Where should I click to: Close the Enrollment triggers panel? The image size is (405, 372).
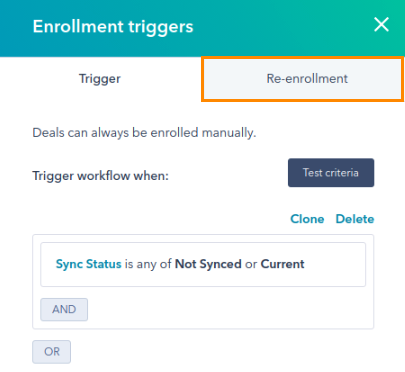pyautogui.click(x=381, y=25)
